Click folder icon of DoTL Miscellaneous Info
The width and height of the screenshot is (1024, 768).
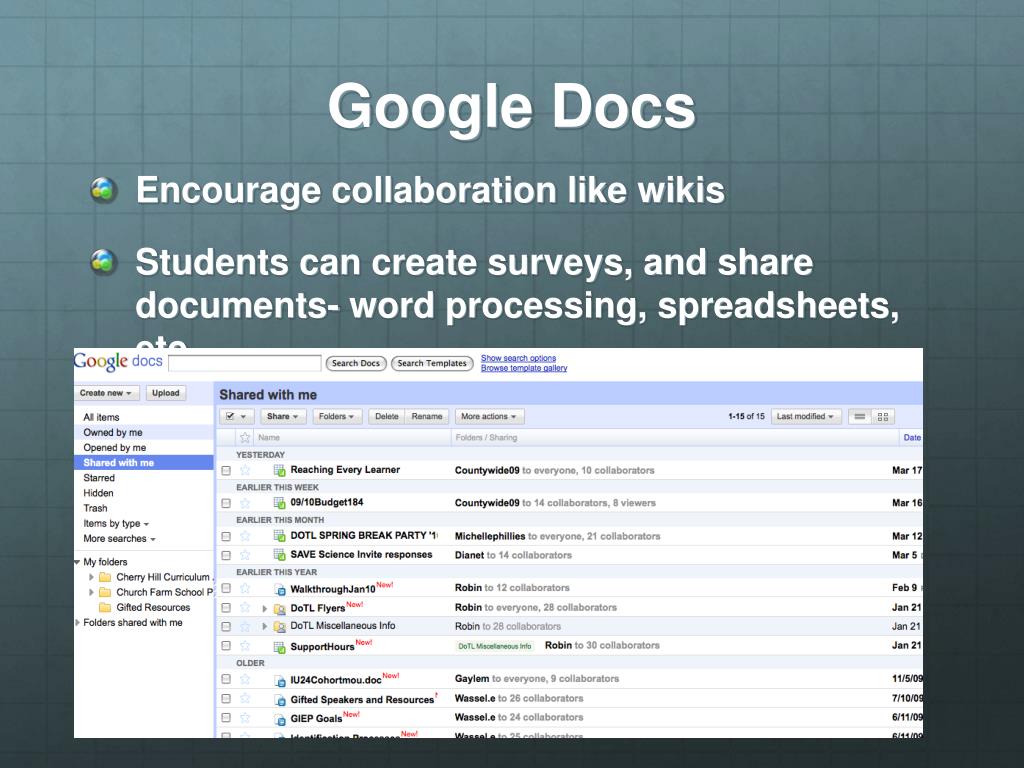tap(280, 626)
